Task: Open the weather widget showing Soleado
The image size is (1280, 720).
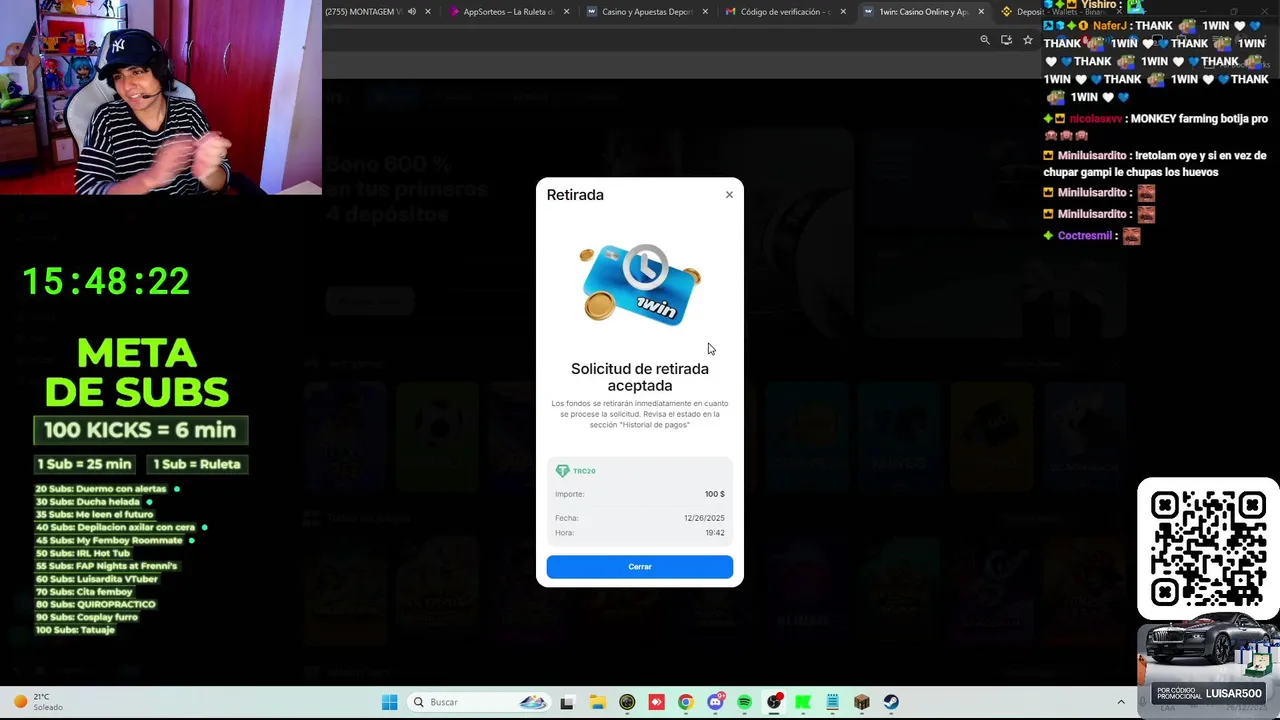Action: [x=38, y=702]
